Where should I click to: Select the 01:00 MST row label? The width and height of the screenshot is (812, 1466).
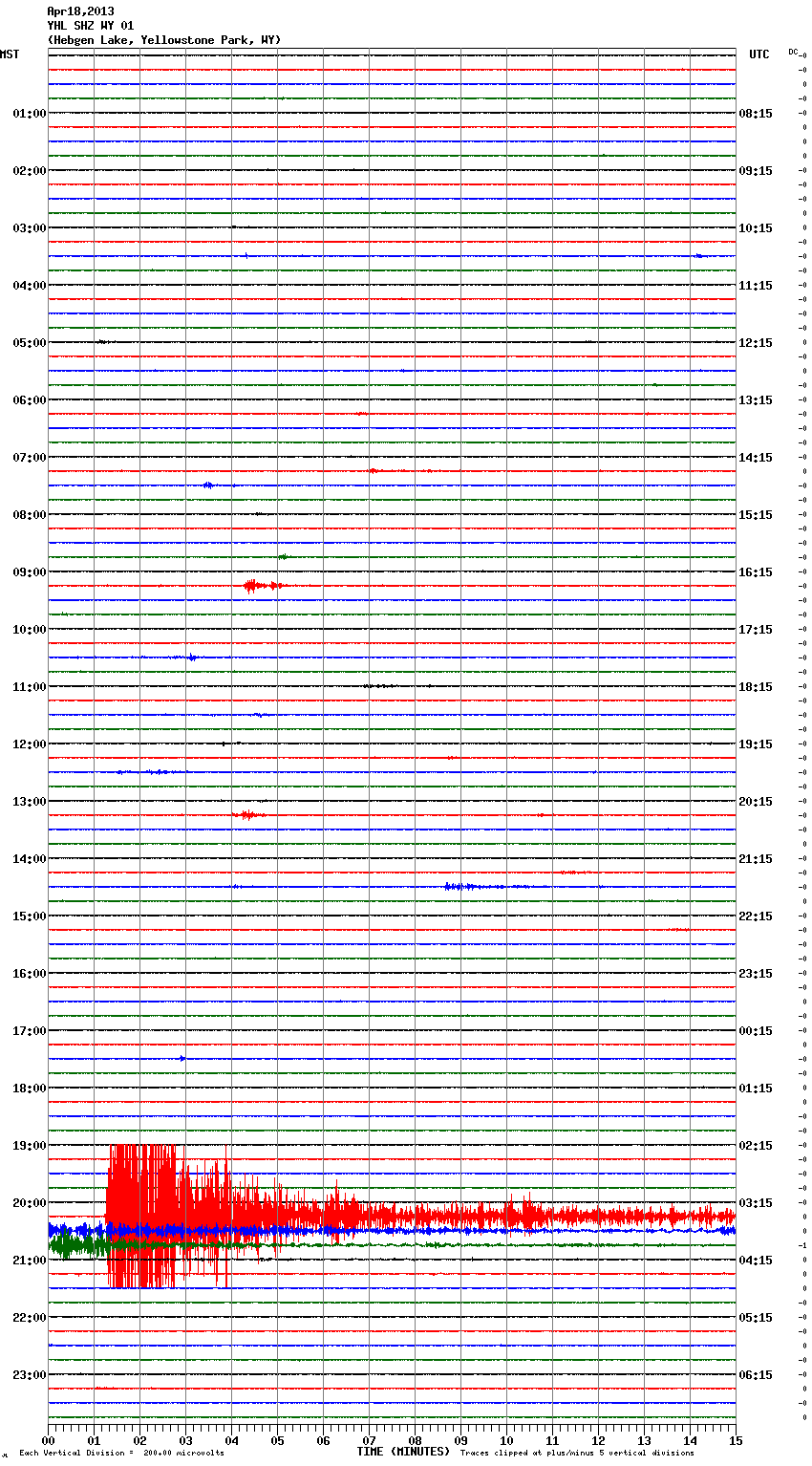coord(29,114)
